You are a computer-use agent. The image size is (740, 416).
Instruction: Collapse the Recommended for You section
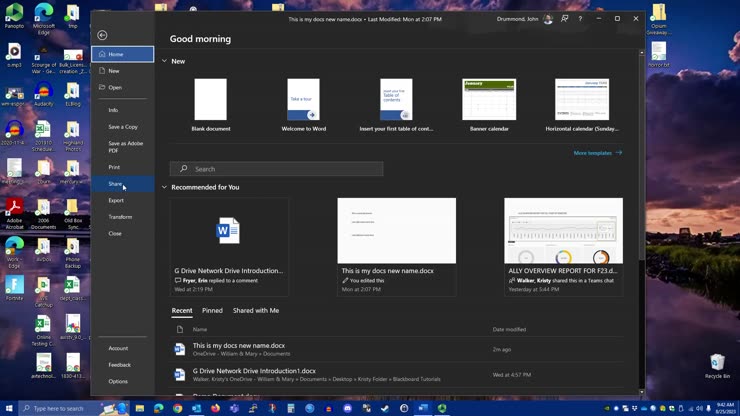164,187
